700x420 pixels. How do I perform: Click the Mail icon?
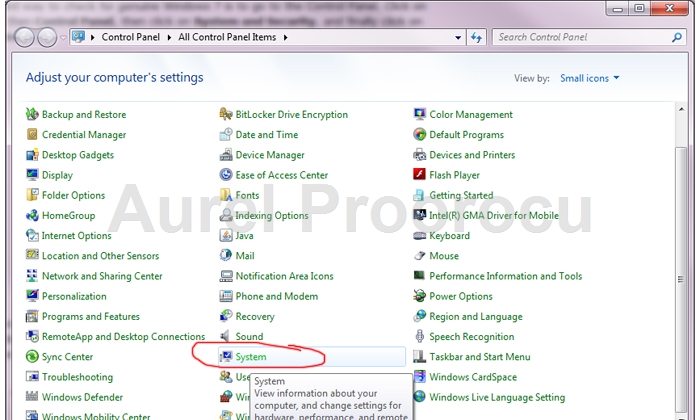point(226,255)
